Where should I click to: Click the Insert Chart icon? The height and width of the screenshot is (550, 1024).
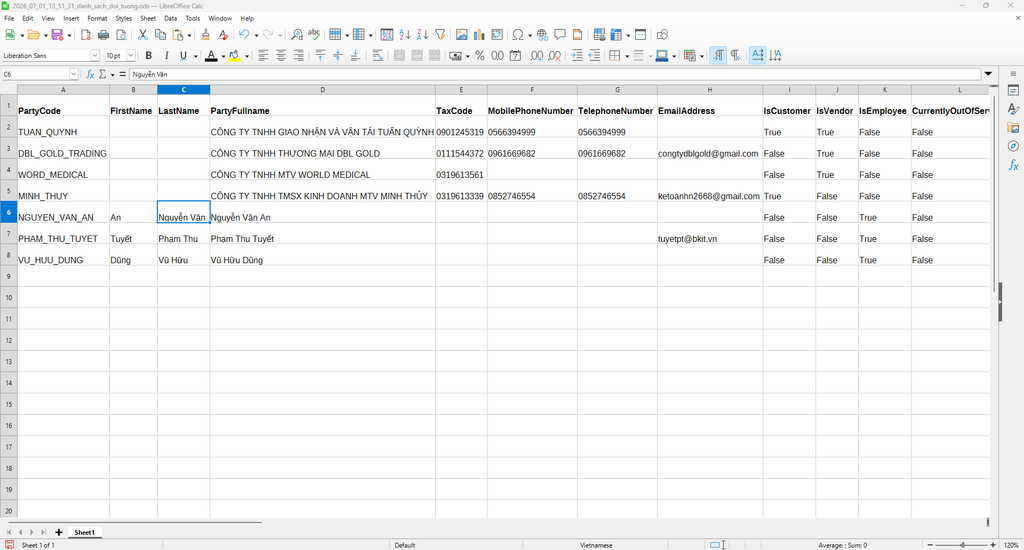coord(479,35)
